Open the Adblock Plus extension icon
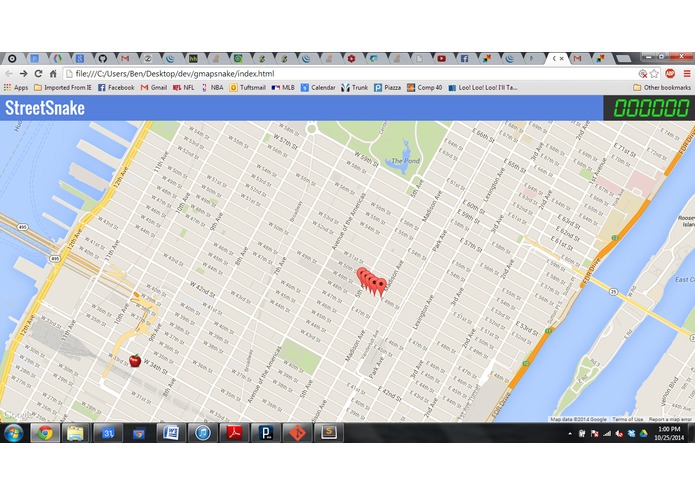The image size is (695, 494). [670, 74]
